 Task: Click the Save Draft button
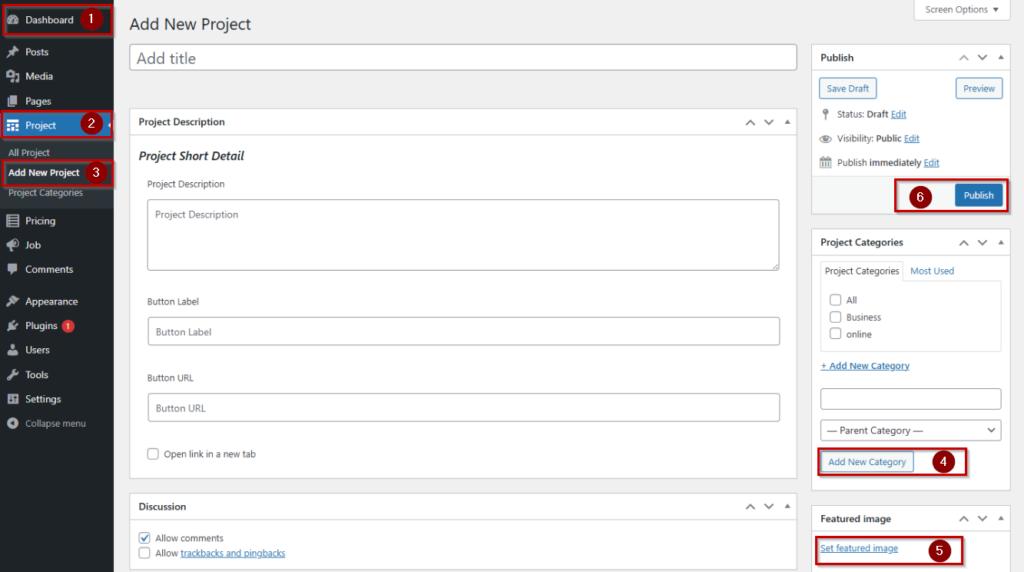[x=848, y=88]
